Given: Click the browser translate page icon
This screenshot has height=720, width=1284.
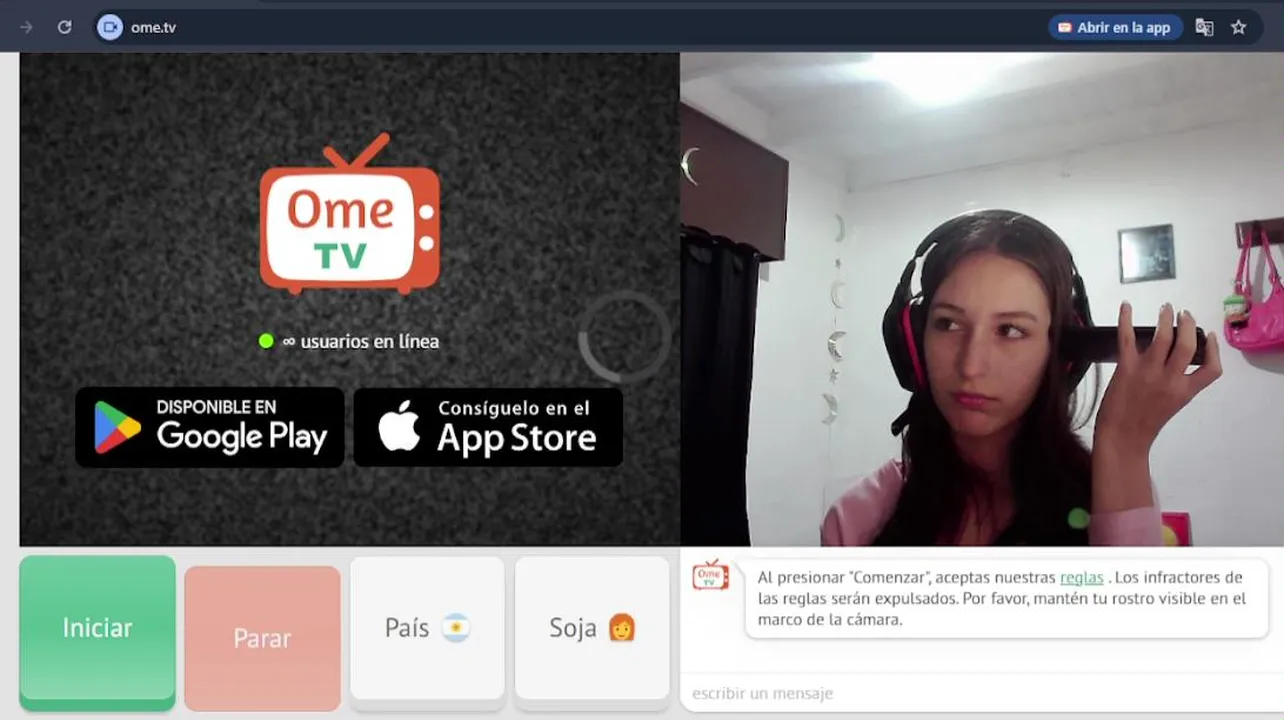Looking at the screenshot, I should tap(1204, 27).
